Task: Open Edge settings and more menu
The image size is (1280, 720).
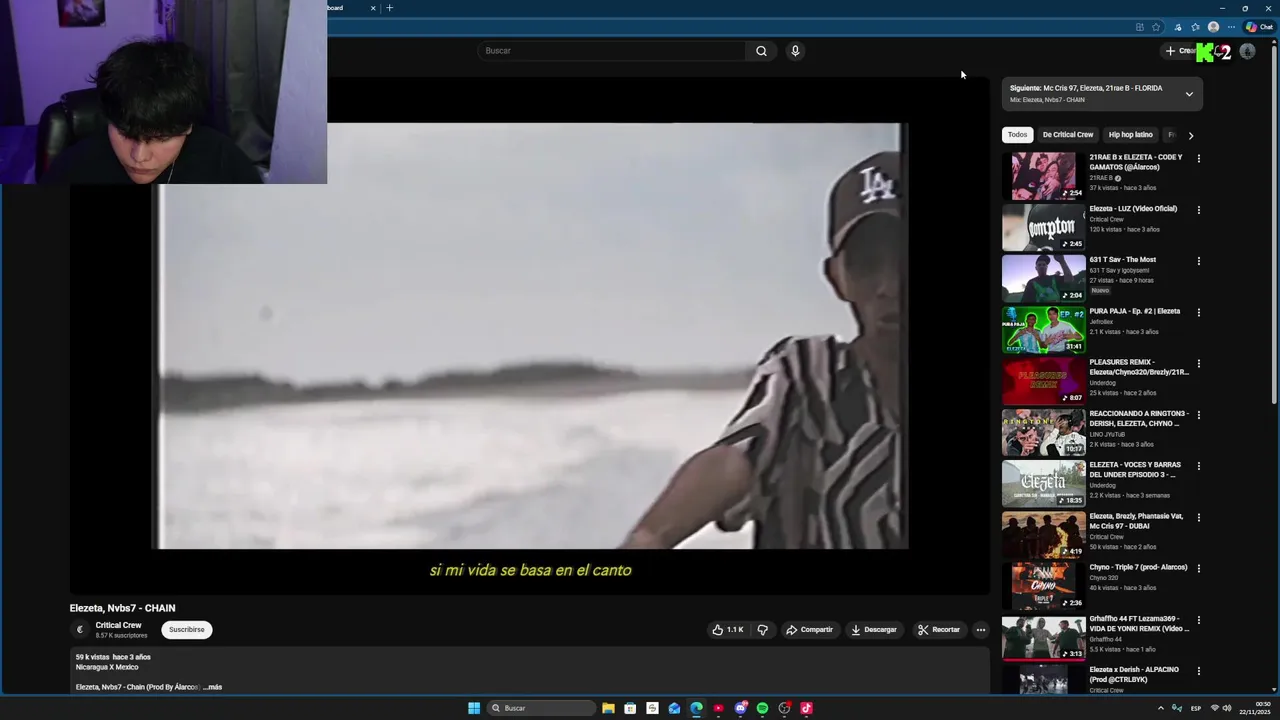Action: click(1231, 27)
